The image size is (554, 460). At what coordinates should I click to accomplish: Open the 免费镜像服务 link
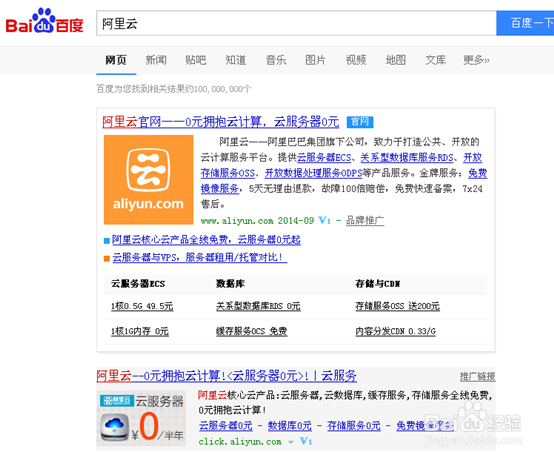point(220,189)
